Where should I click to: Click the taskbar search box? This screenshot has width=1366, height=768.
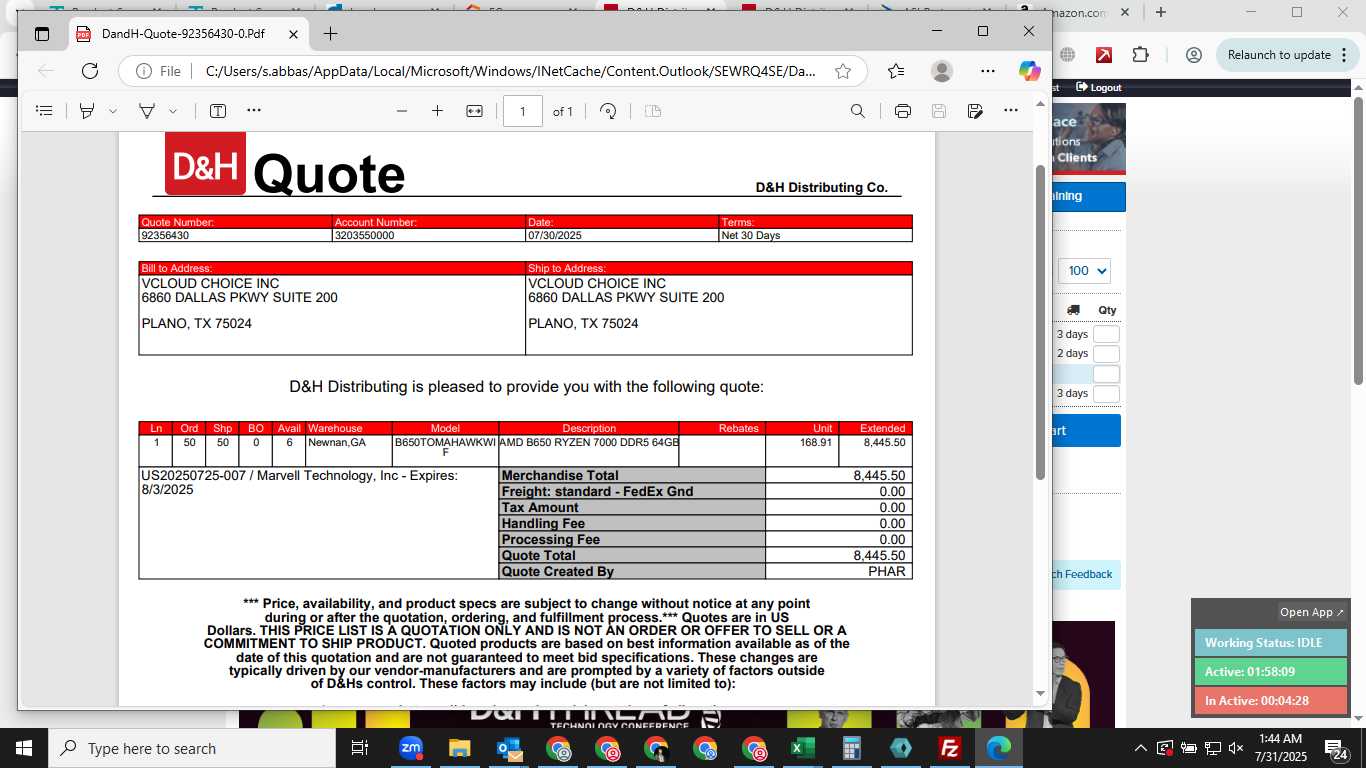coord(192,748)
